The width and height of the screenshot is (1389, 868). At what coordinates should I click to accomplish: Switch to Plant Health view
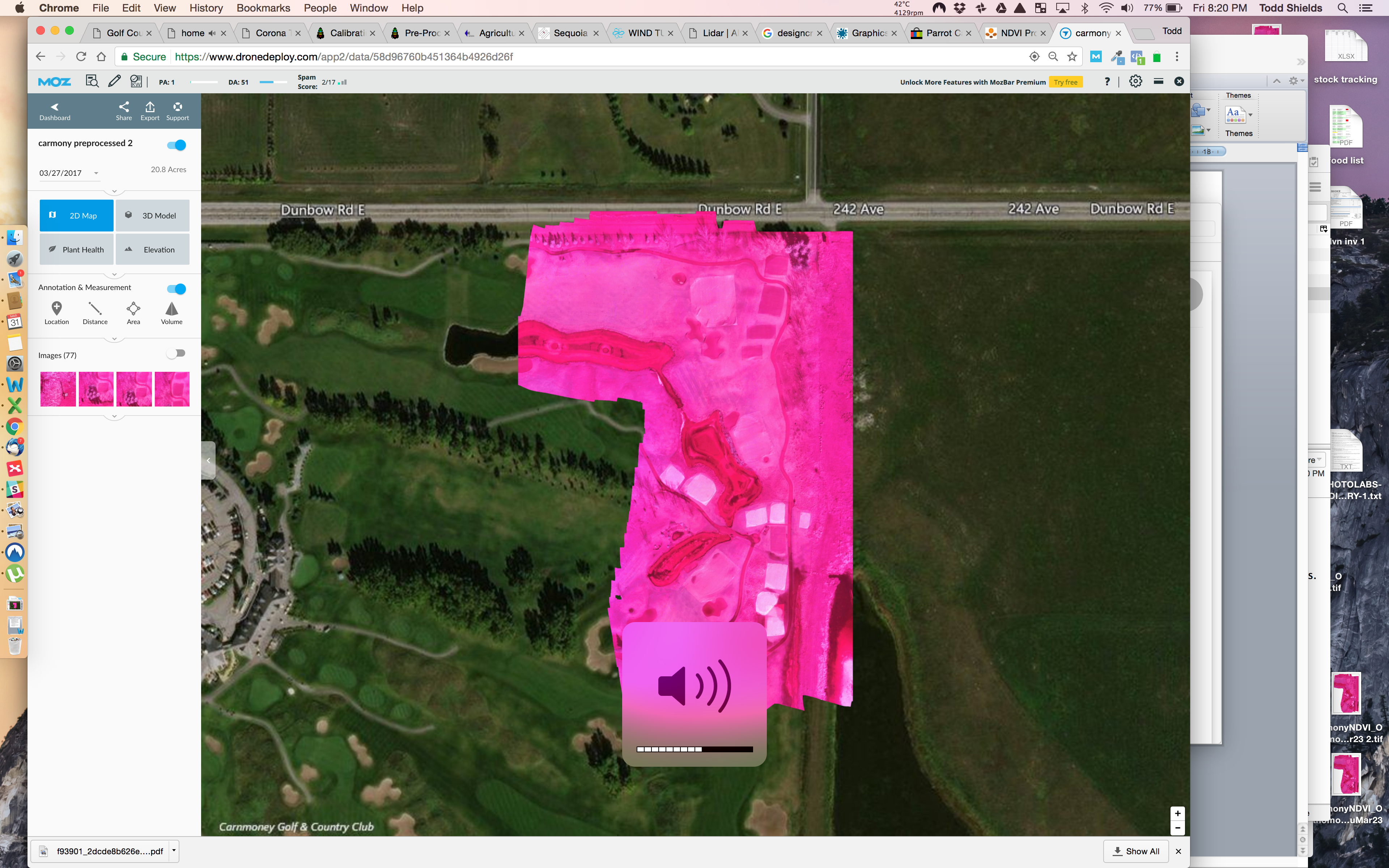76,250
